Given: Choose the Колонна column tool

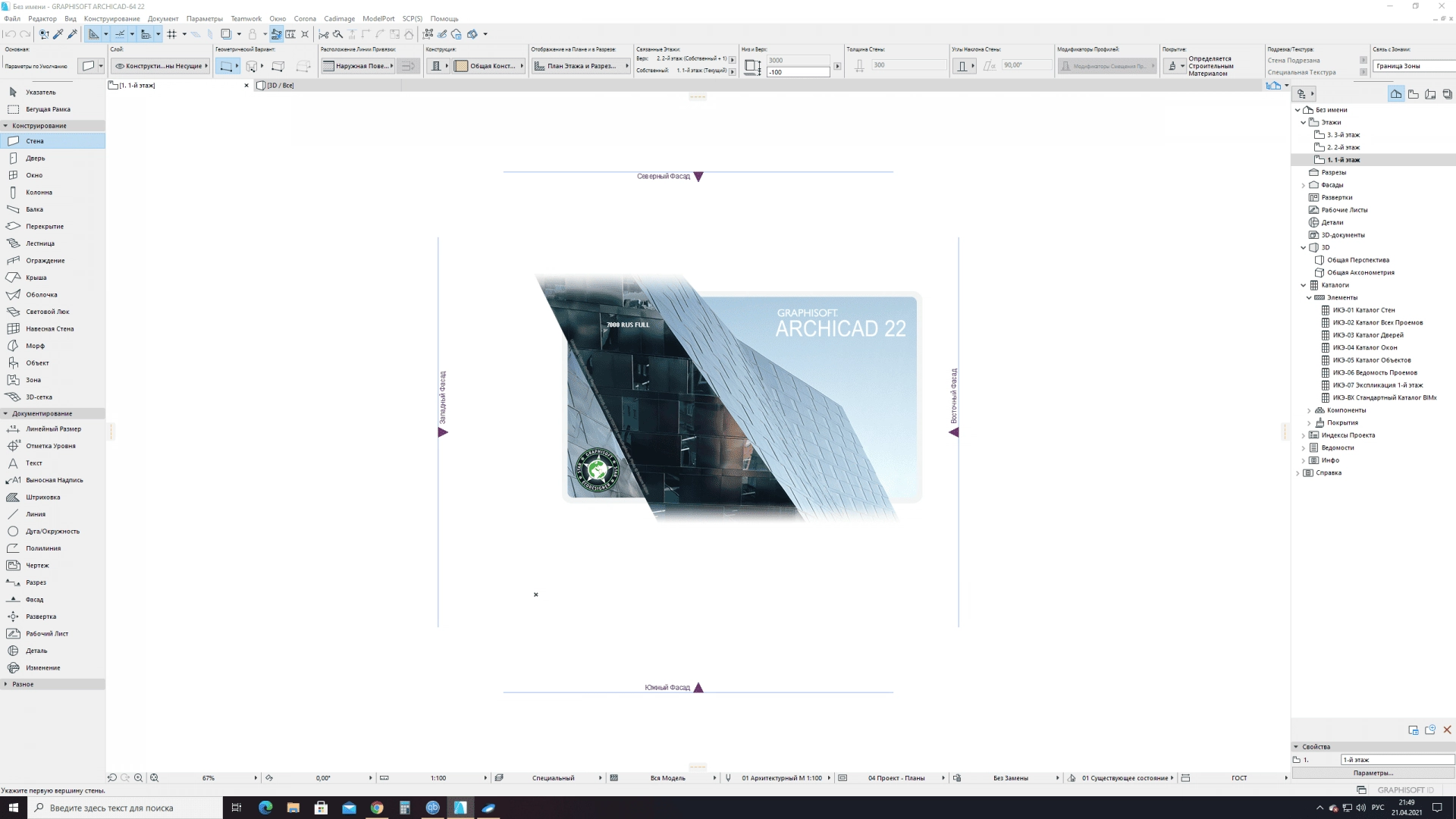Looking at the screenshot, I should click(x=52, y=193).
